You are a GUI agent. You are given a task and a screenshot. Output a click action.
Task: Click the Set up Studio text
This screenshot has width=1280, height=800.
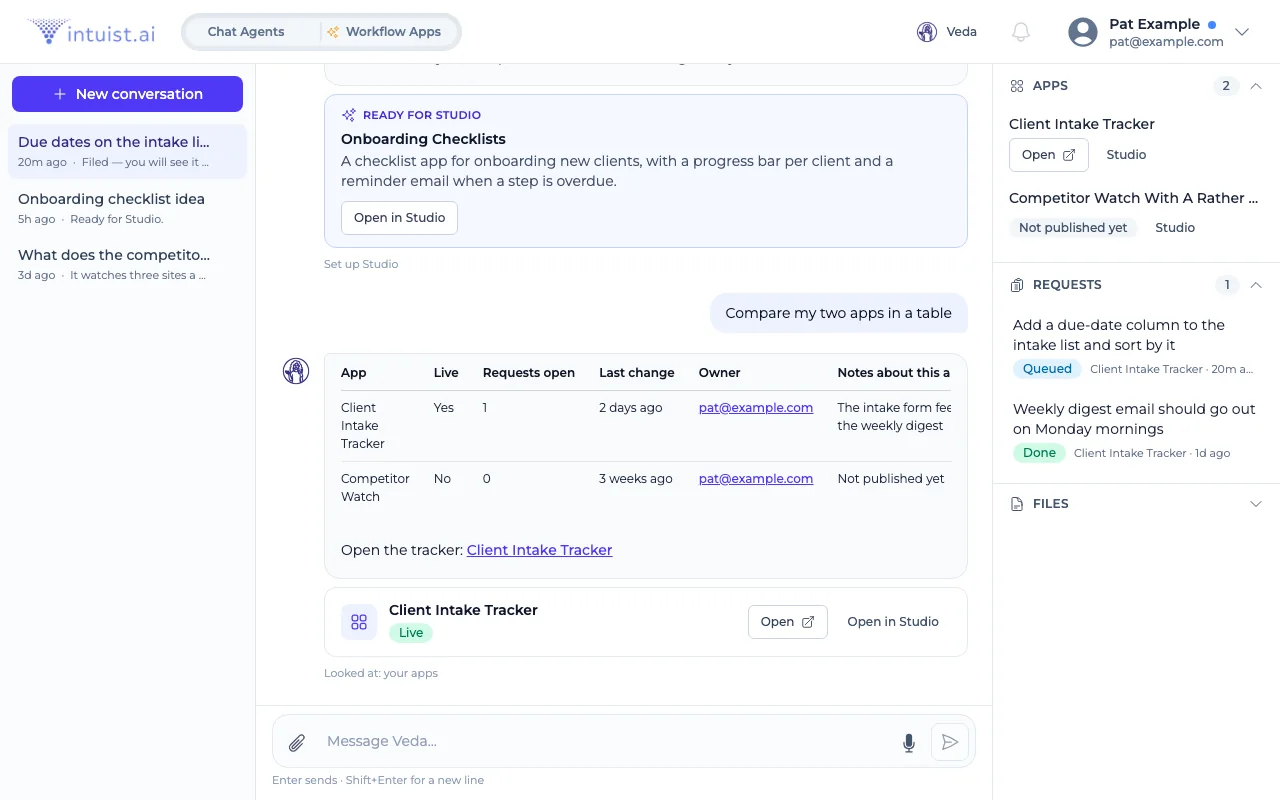361,265
